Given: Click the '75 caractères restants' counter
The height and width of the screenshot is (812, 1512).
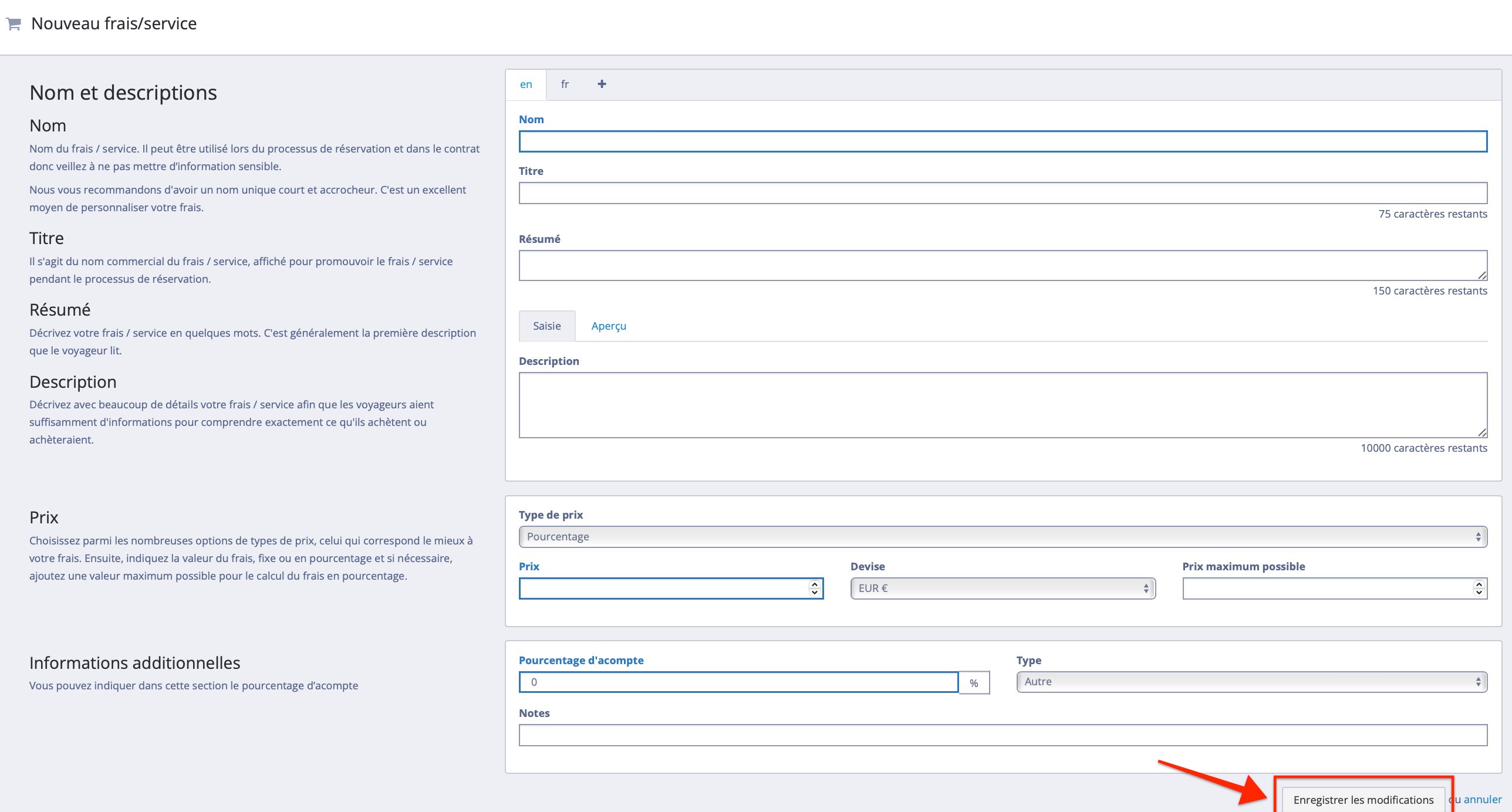Looking at the screenshot, I should (1433, 214).
